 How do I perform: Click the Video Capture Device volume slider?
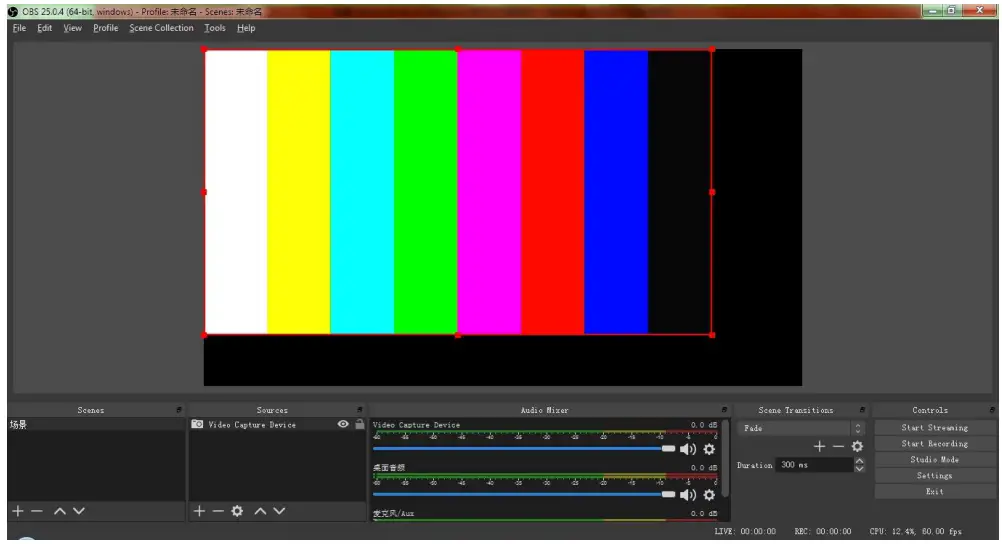pos(524,449)
